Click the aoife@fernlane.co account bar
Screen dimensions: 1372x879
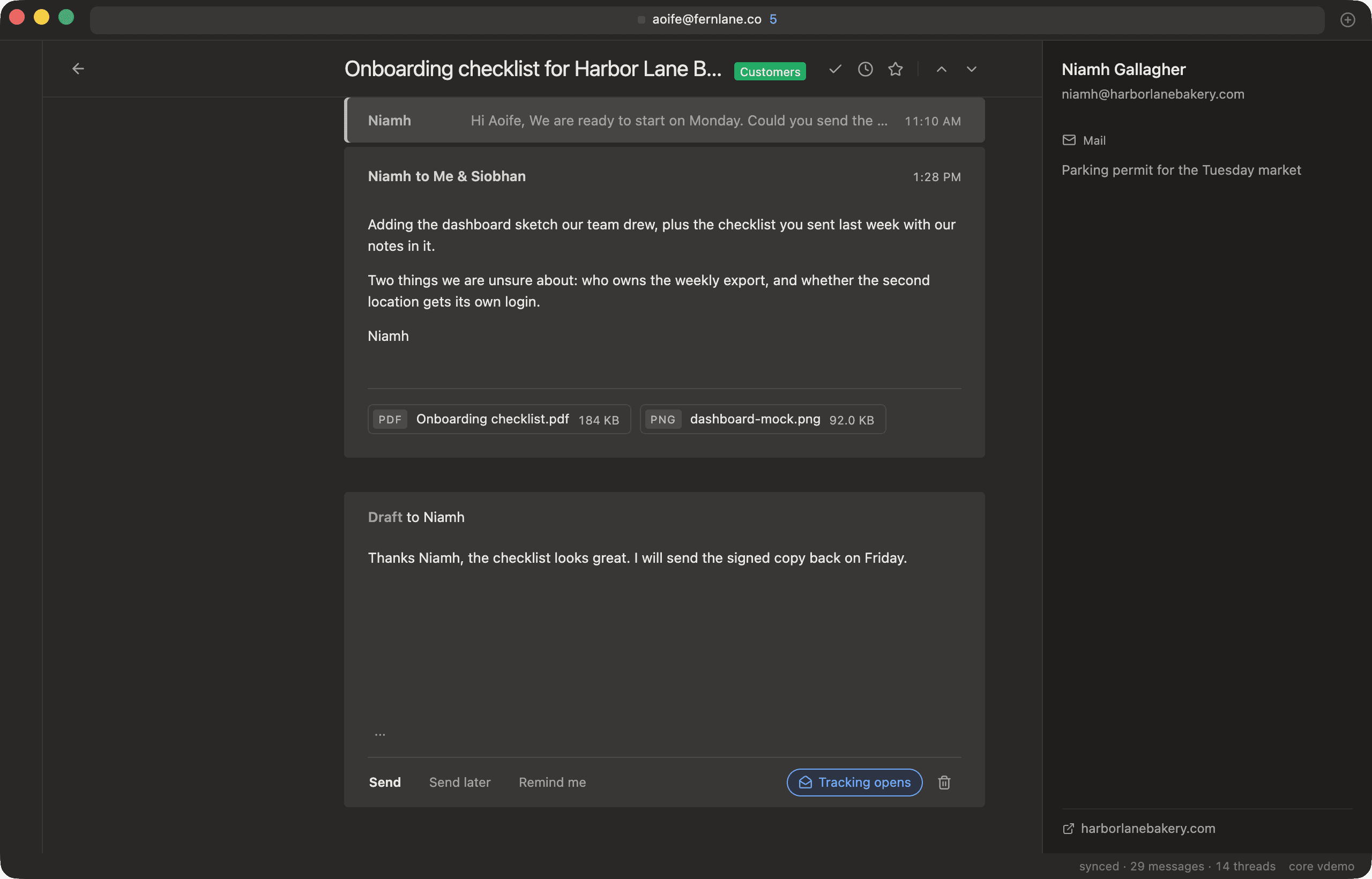(x=706, y=19)
